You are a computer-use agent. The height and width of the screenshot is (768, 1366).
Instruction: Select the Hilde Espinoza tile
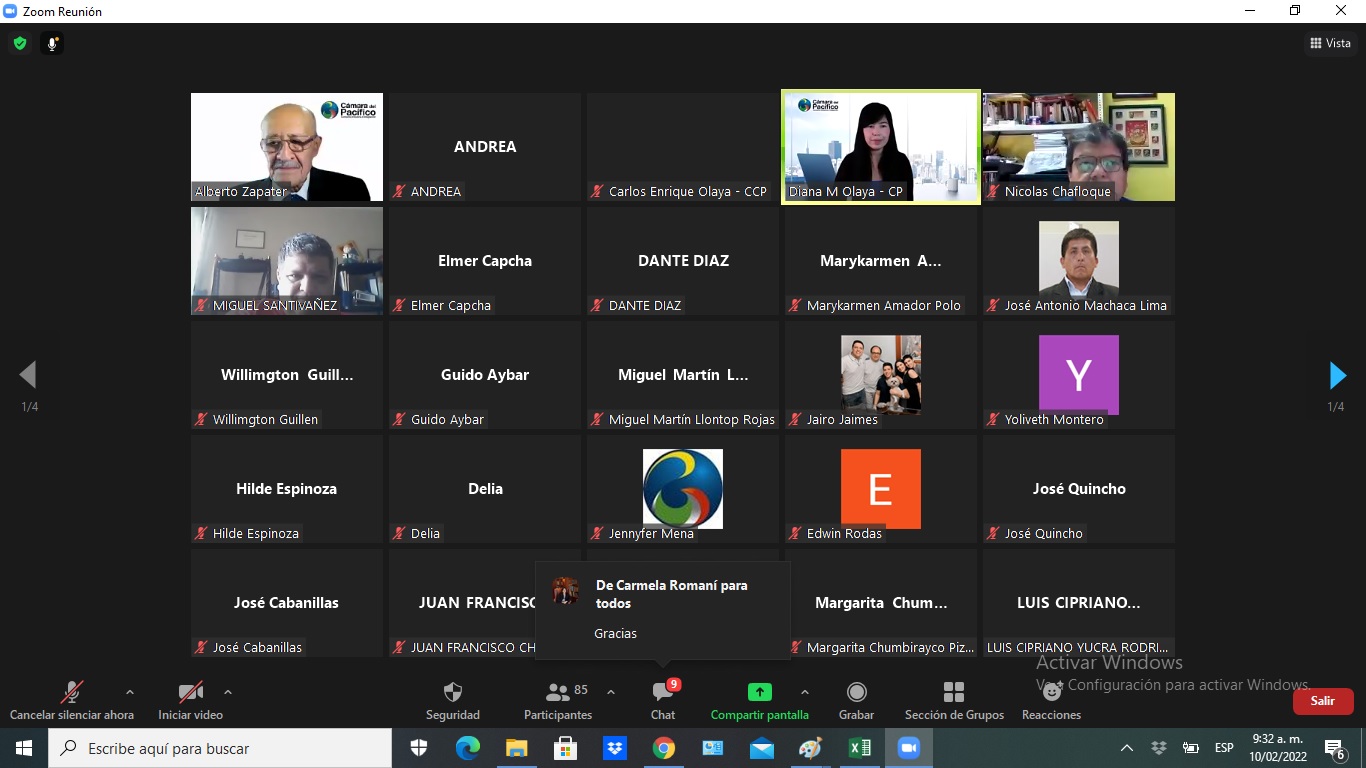287,489
